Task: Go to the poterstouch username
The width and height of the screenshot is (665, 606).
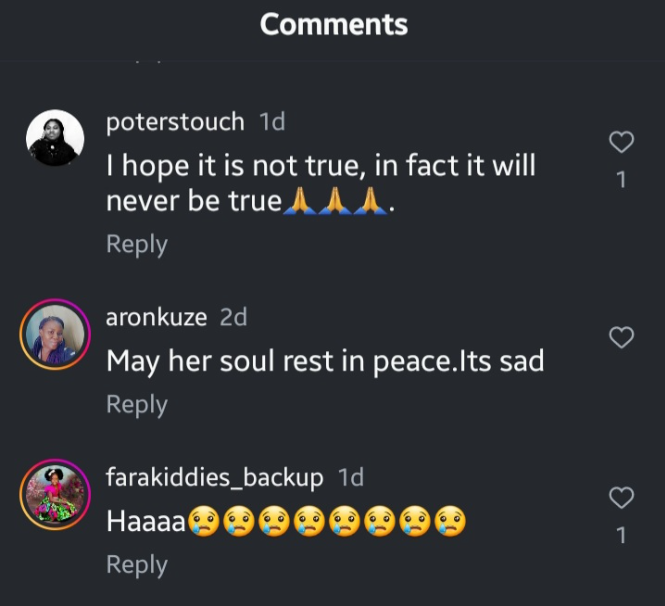Action: [175, 122]
